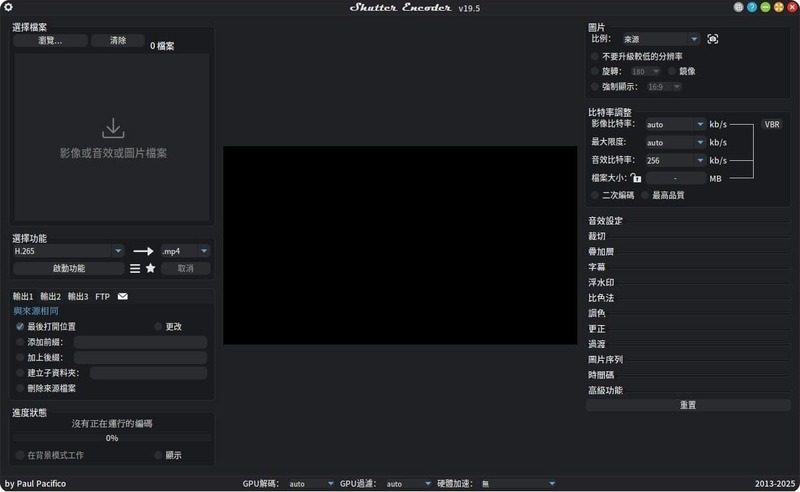Click the VBR mode button
800x492 pixels.
[x=772, y=125]
